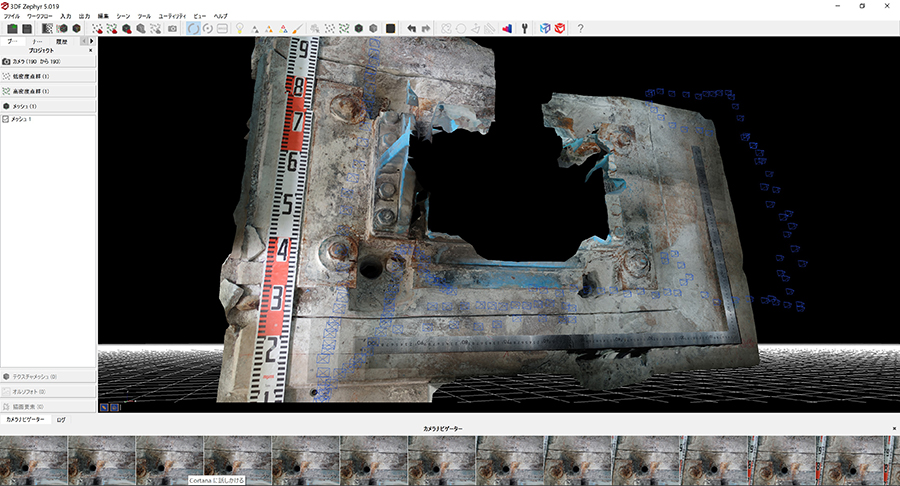Click the black mesh cube generation icon
This screenshot has height=486, width=900.
point(76,28)
